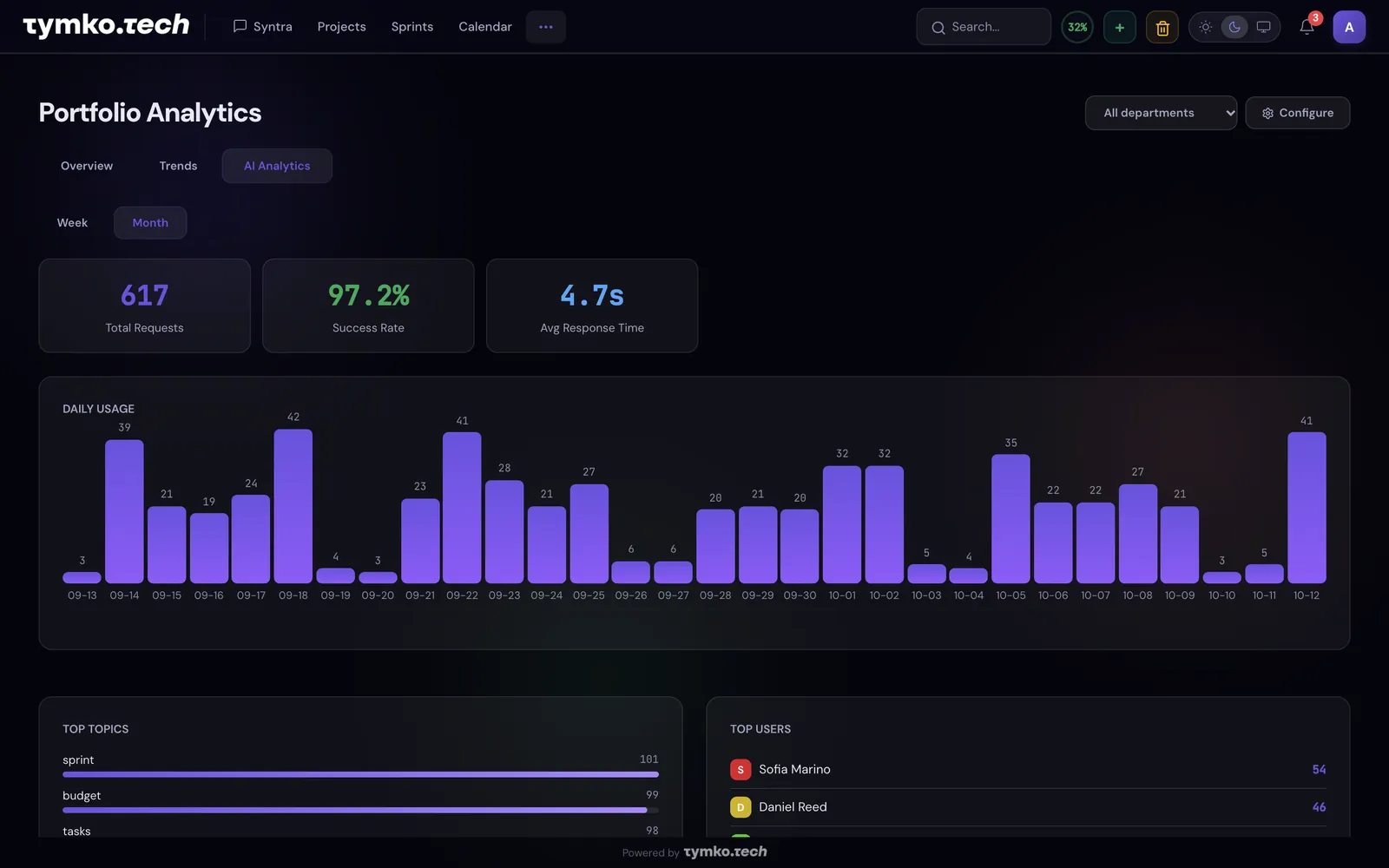
Task: Click the Total Requests 617 card
Action: click(145, 306)
